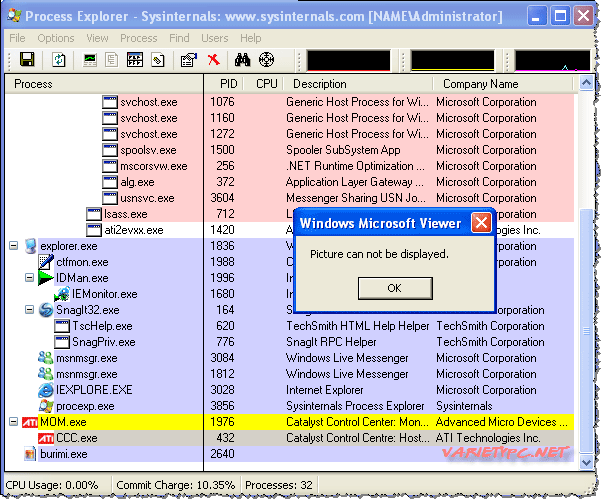Screen dimensions: 601x499
Task: Select the ati2evxx.exe process row
Action: 289,230
